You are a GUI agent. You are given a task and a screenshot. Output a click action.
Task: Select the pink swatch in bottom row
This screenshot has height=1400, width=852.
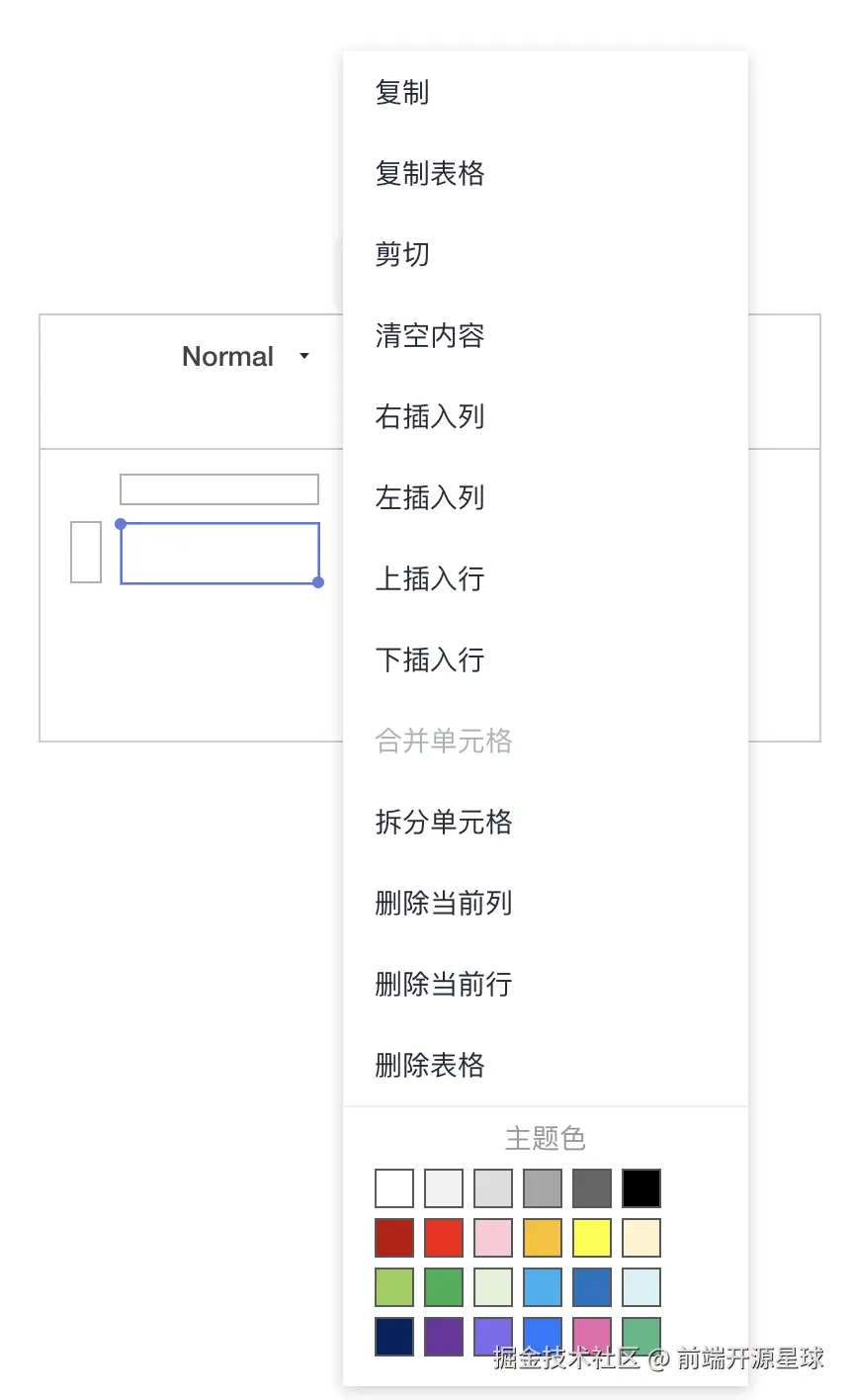[591, 1336]
